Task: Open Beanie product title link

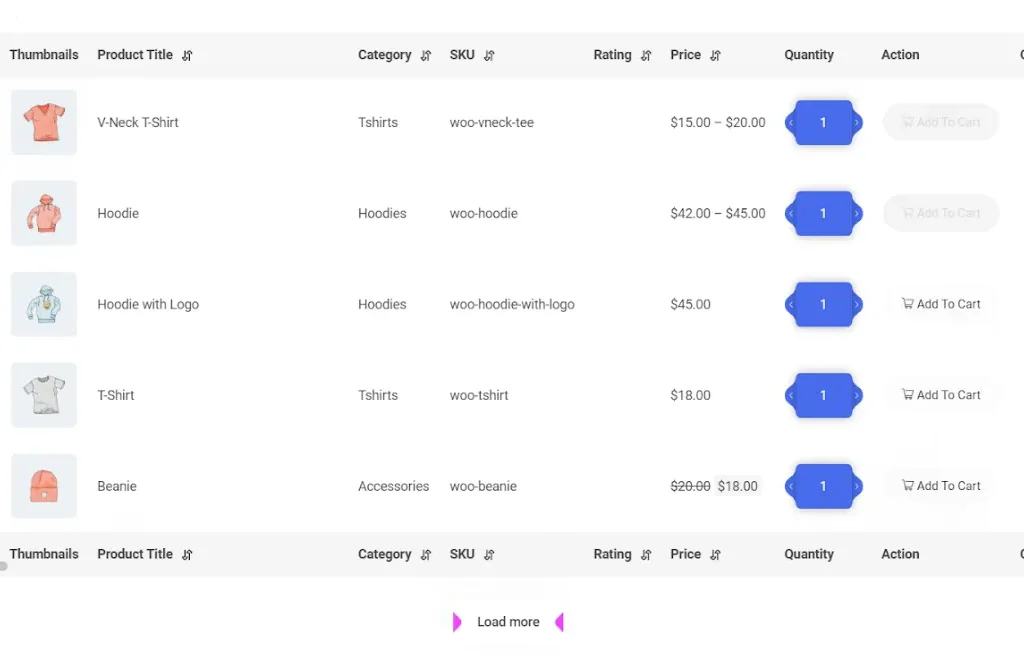Action: 117,486
